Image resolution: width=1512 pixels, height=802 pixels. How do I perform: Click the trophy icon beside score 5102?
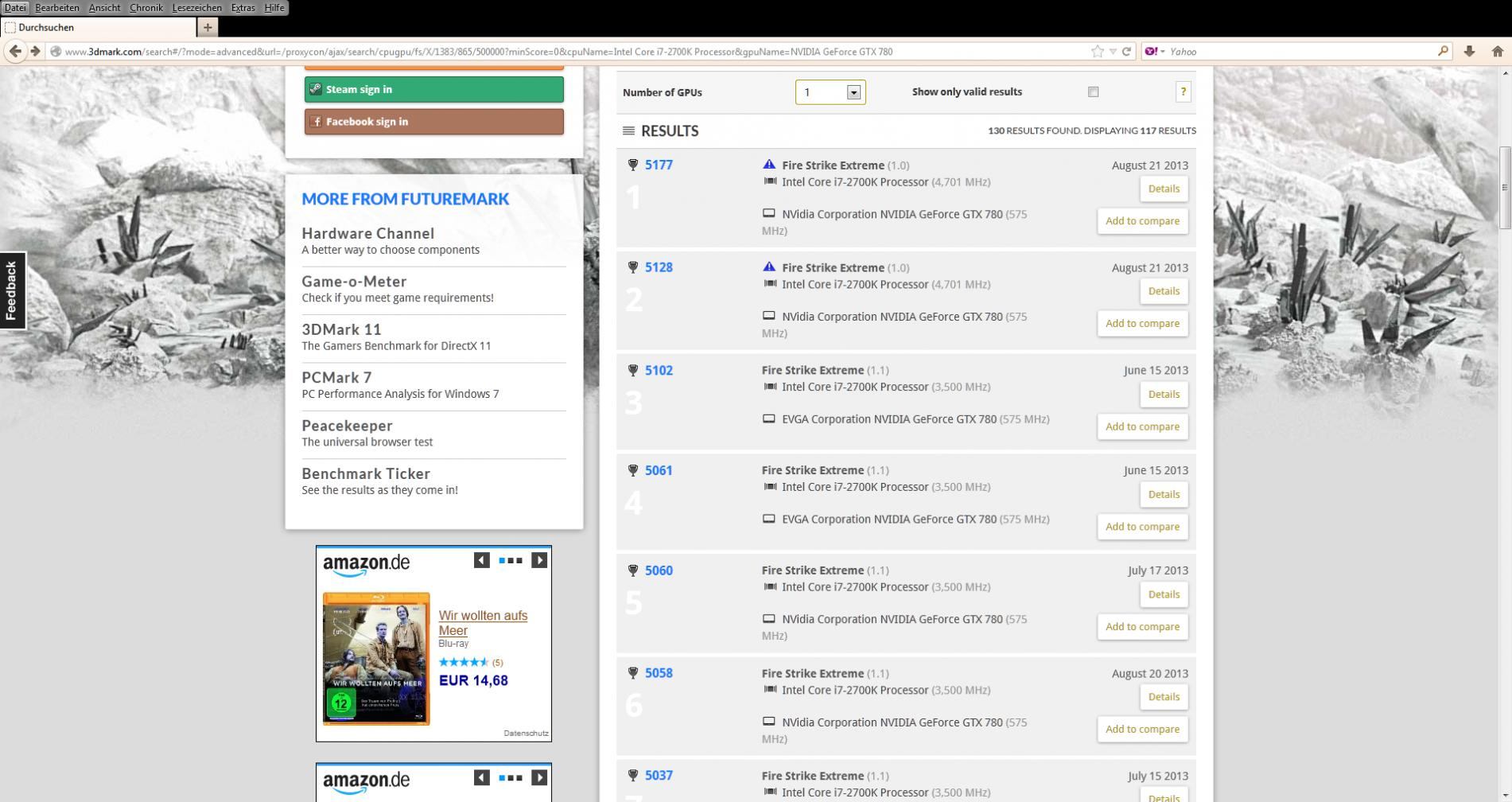pos(633,370)
